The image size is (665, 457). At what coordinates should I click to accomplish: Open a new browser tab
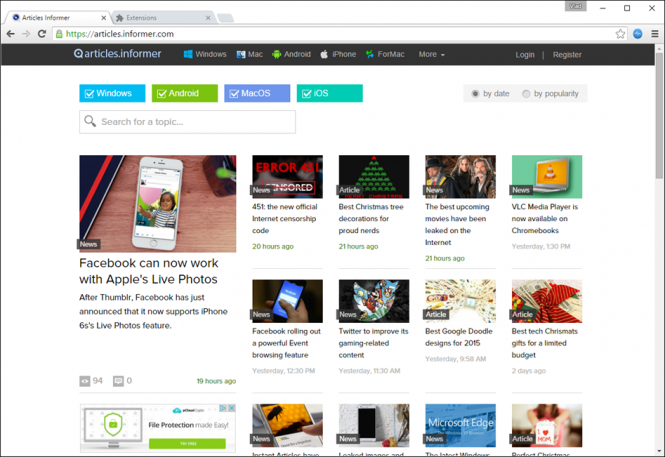click(x=225, y=18)
